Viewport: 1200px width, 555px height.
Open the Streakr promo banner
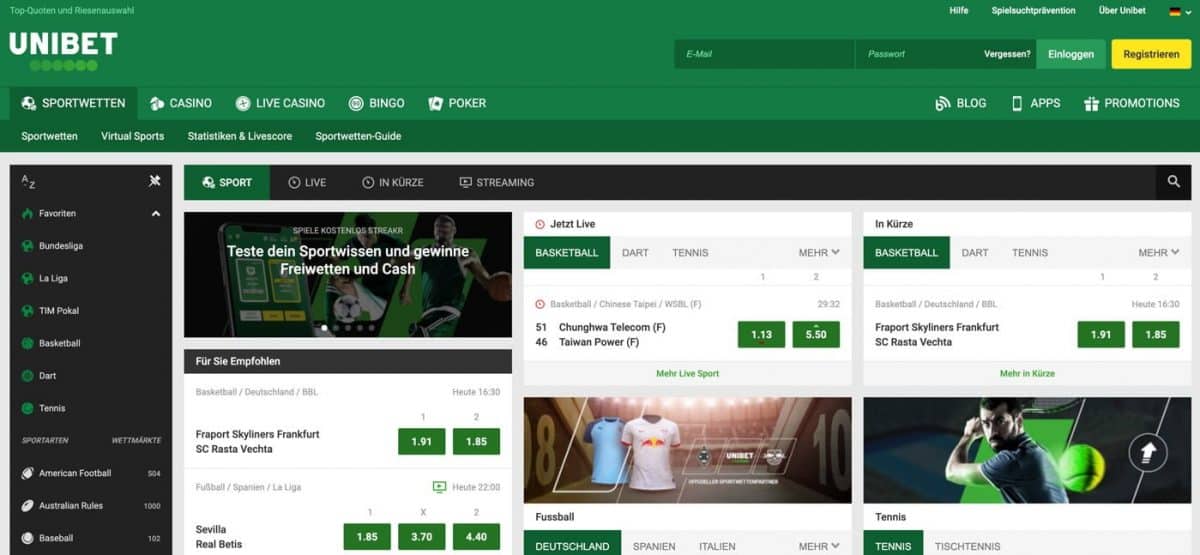(x=348, y=274)
